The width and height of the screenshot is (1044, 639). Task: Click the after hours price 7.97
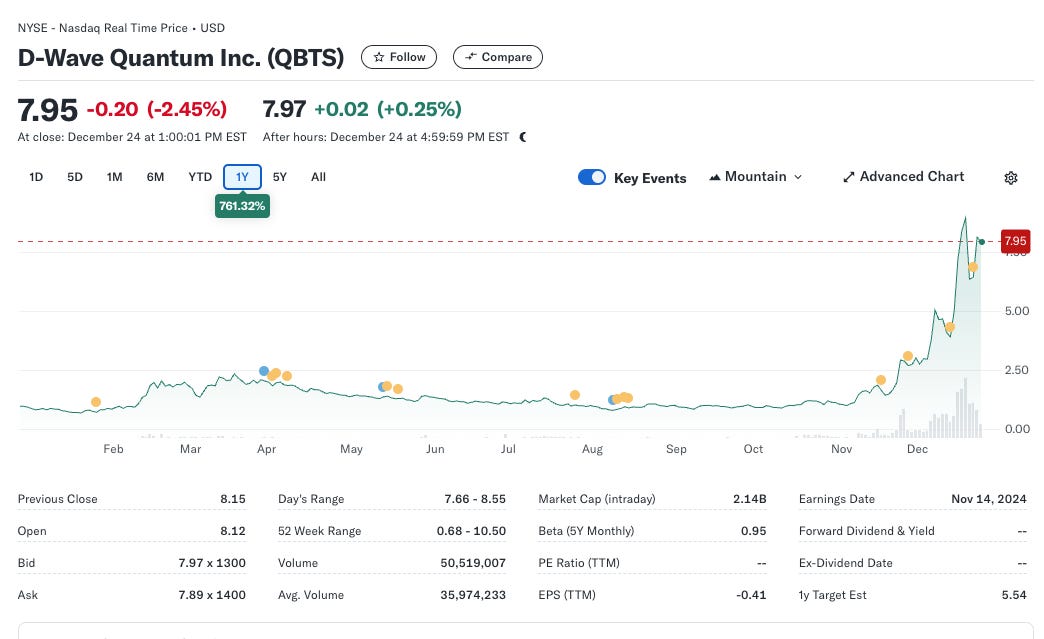pyautogui.click(x=284, y=109)
